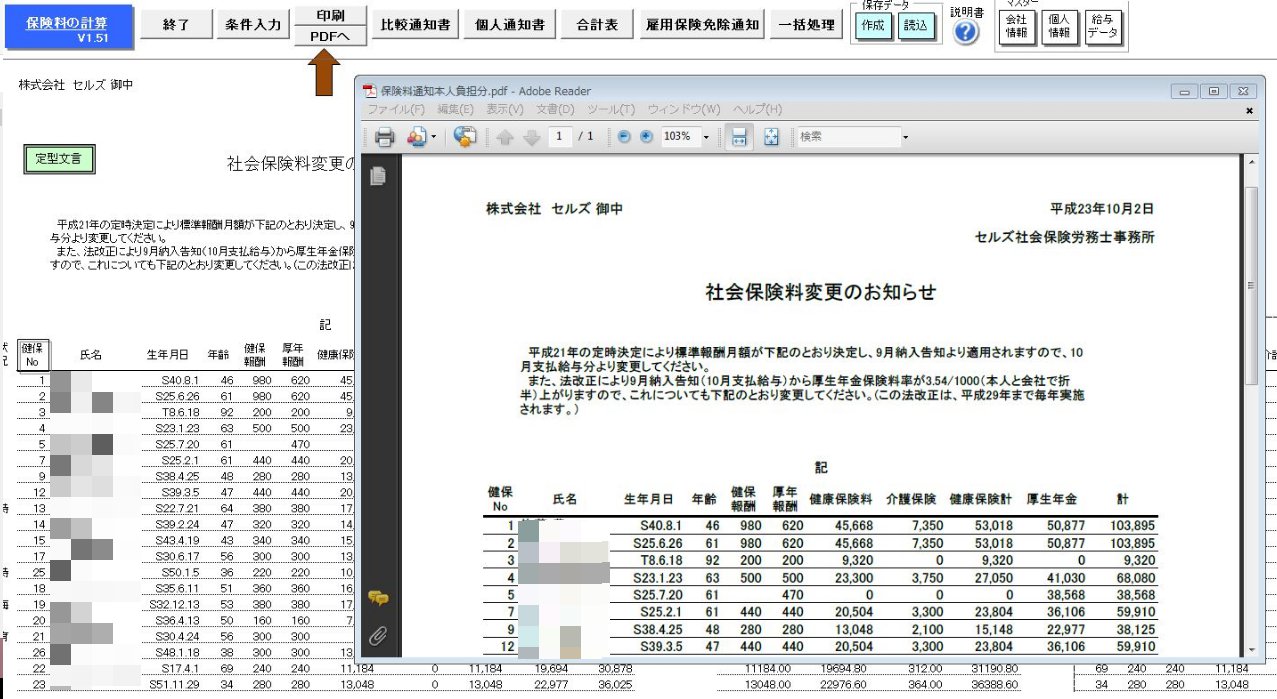Click the 健保No header cell in spreadsheet
Viewport: 1277px width, 699px height.
coord(33,354)
